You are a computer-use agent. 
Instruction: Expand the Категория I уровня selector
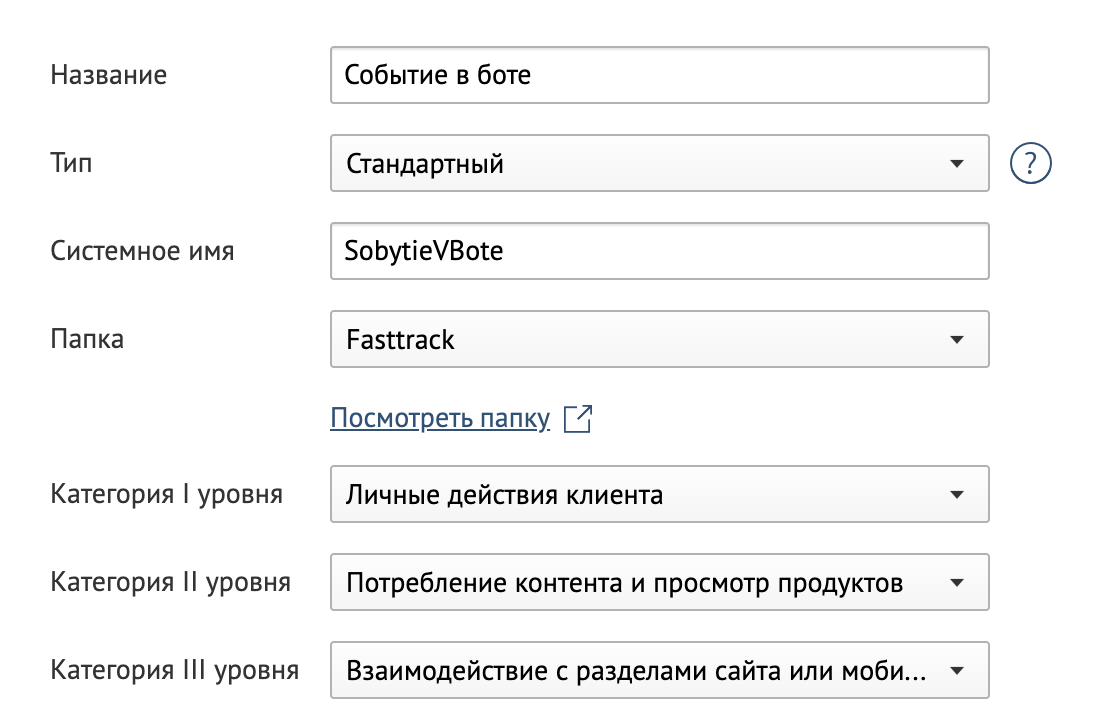660,494
